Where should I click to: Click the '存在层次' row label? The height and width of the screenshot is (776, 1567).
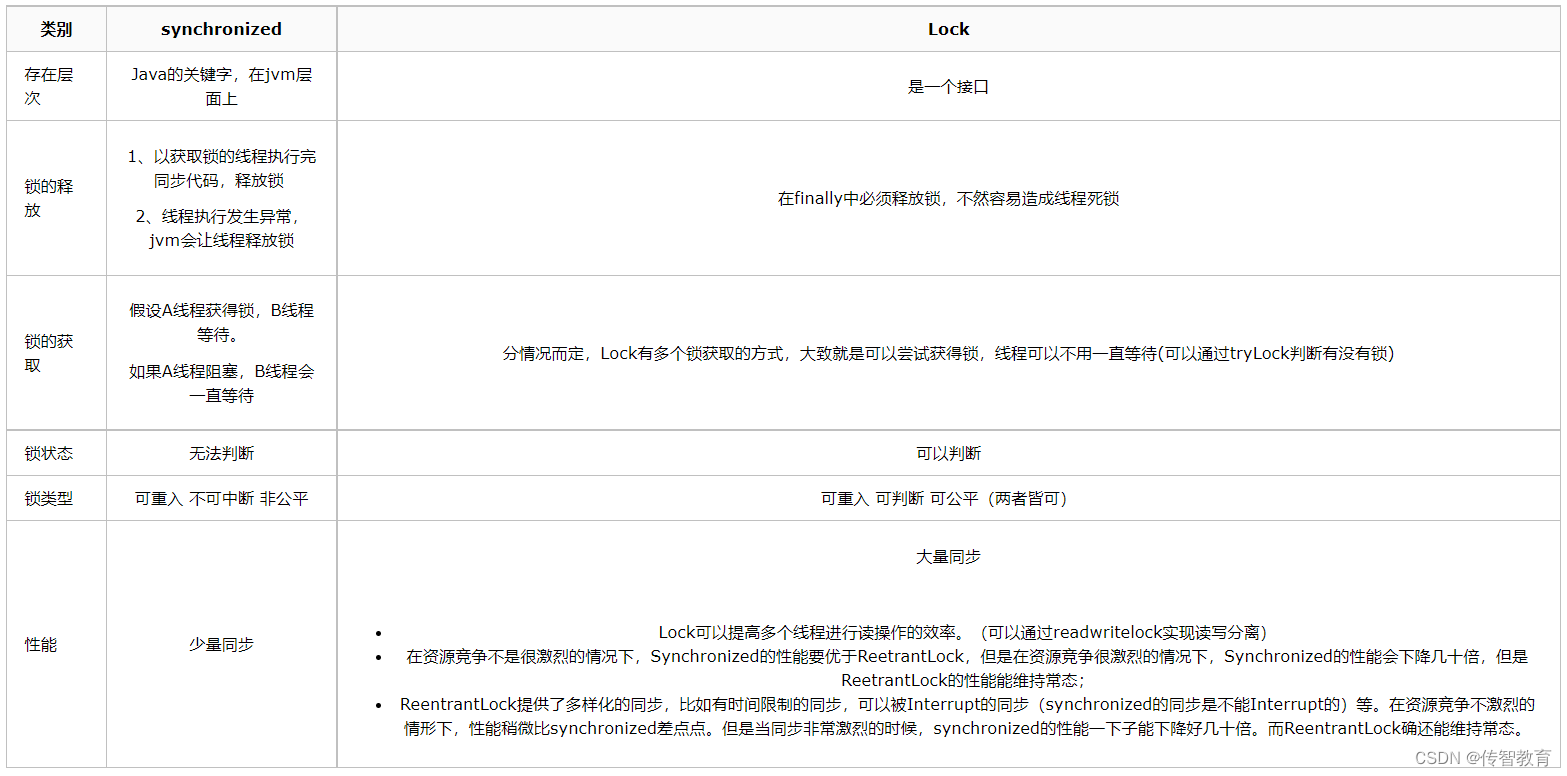(49, 87)
